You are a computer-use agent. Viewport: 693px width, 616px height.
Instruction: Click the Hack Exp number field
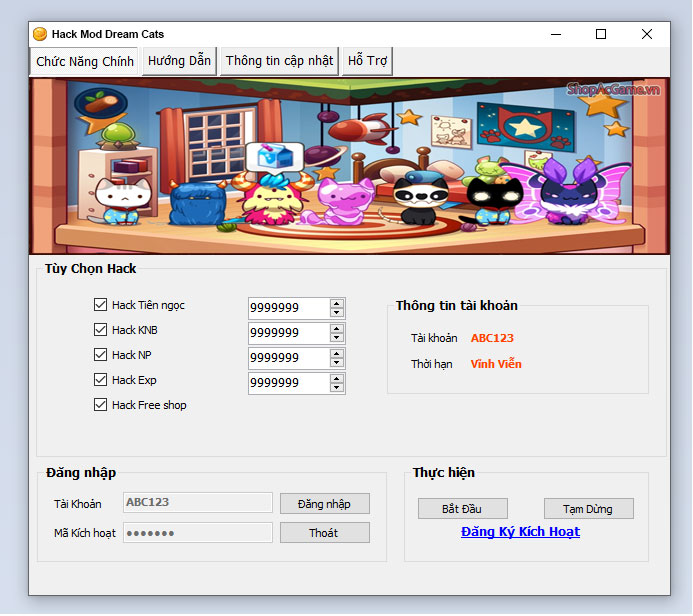[x=289, y=384]
